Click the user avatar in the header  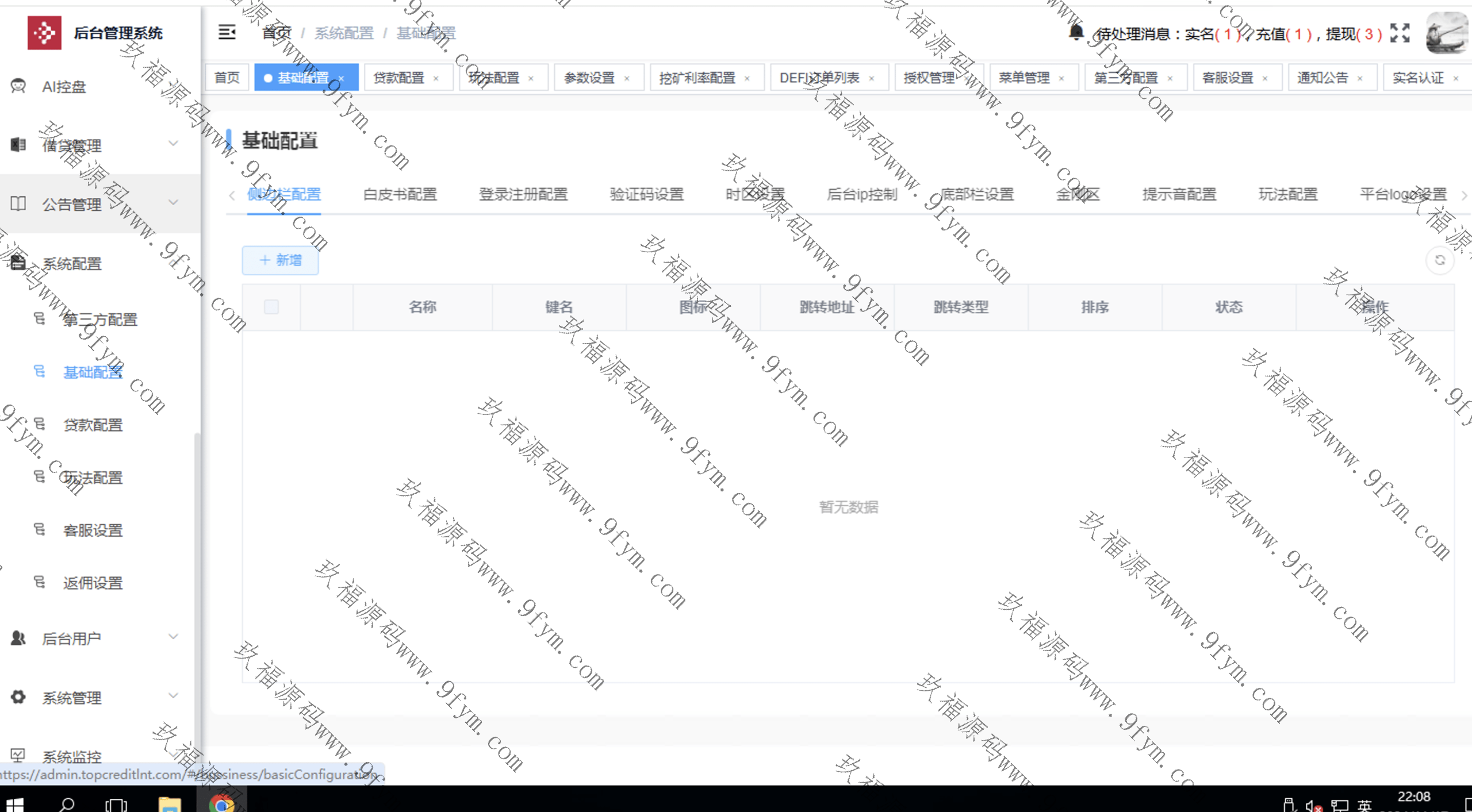click(x=1447, y=33)
